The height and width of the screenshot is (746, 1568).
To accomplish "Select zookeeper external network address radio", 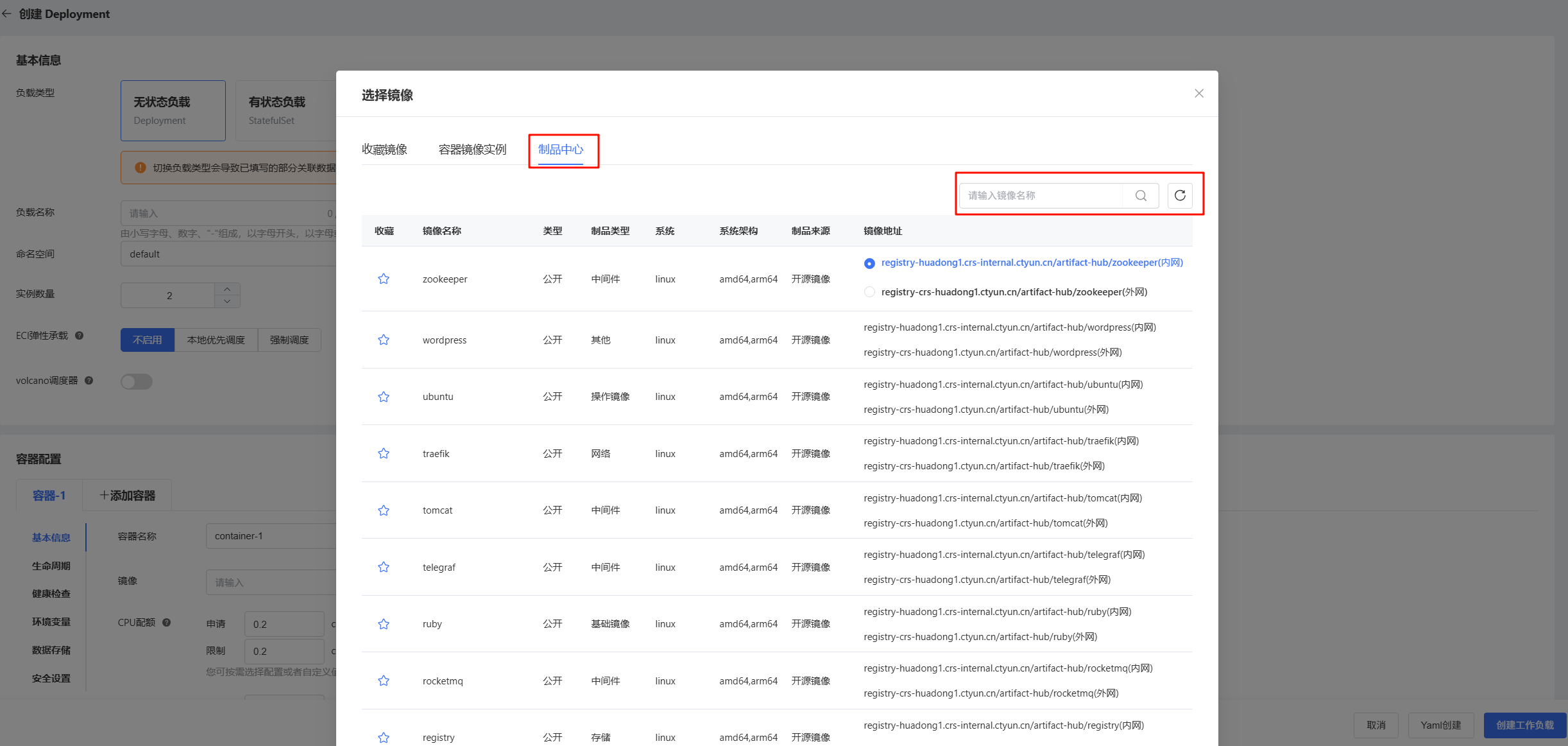I will click(x=869, y=292).
